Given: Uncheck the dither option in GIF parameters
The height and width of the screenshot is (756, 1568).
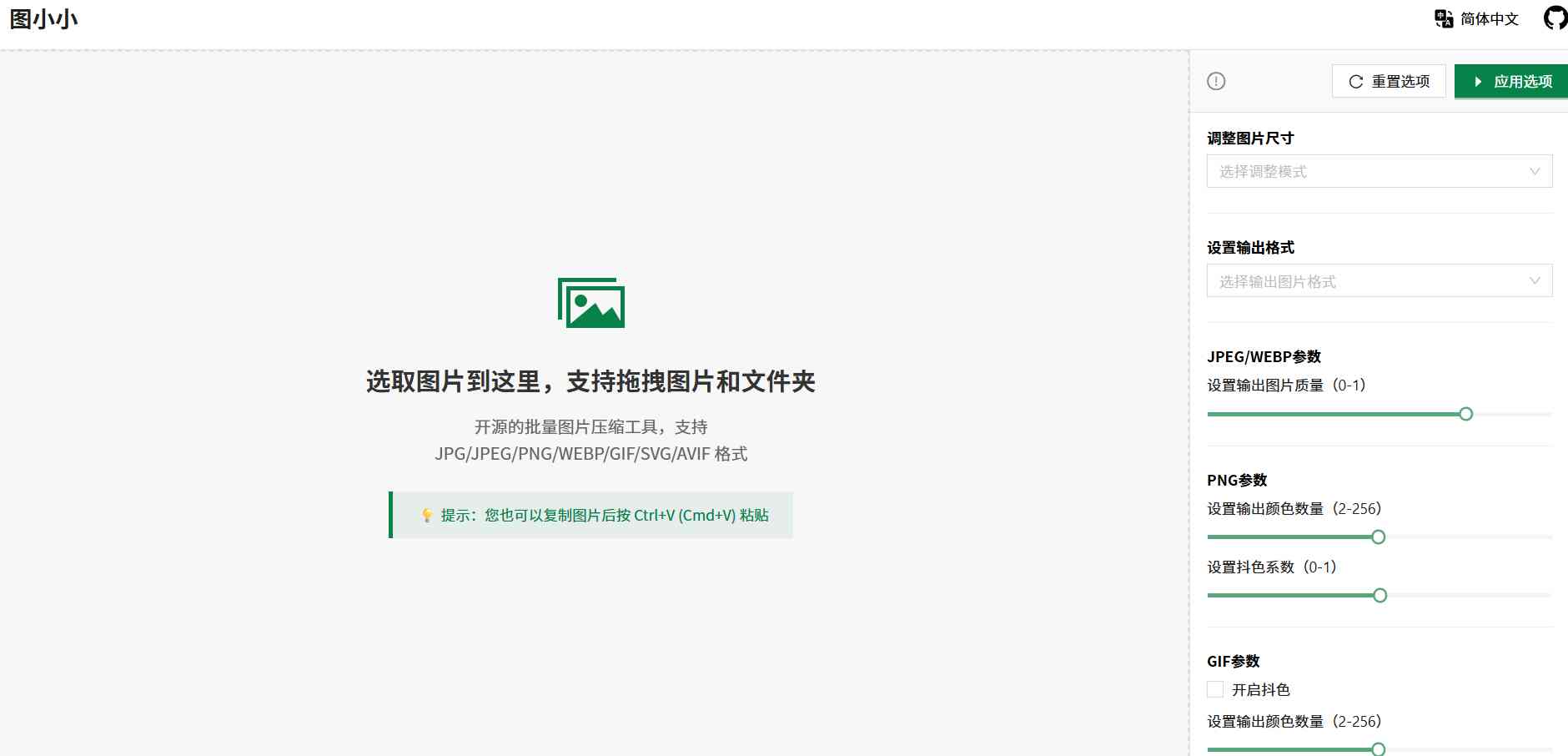Looking at the screenshot, I should coord(1215,689).
